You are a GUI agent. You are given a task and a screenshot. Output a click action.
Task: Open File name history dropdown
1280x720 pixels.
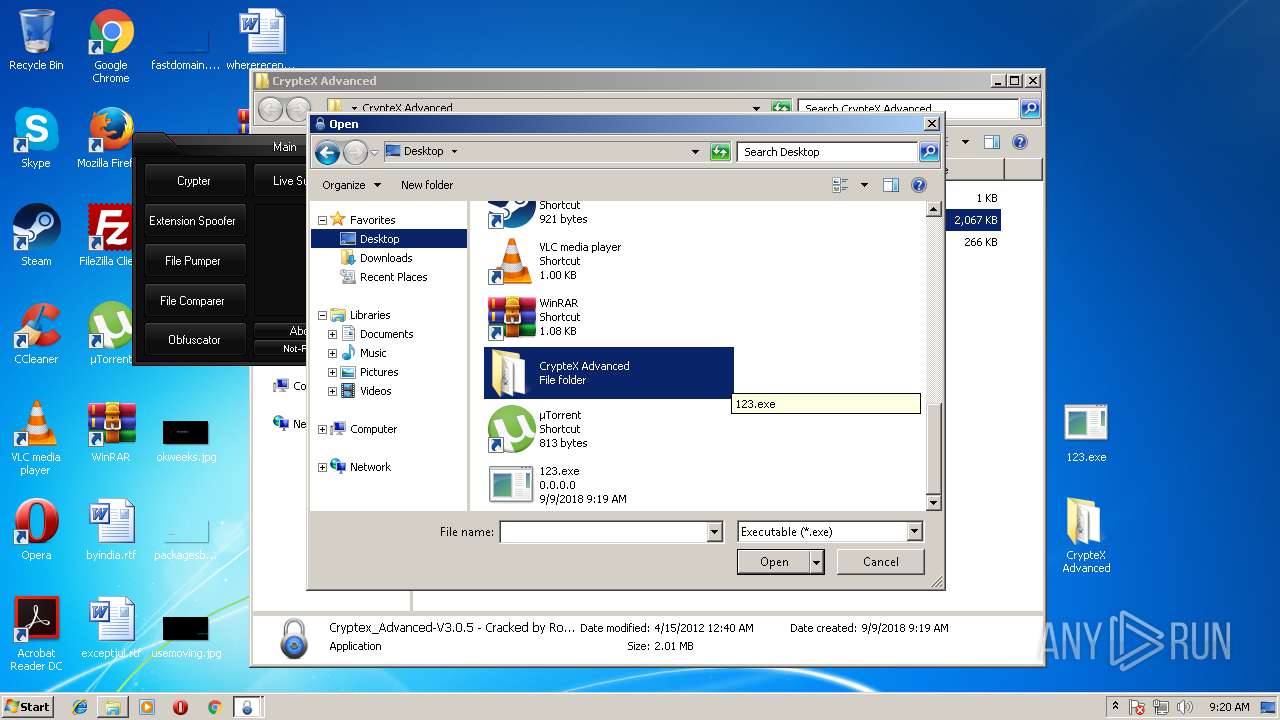[x=714, y=532]
